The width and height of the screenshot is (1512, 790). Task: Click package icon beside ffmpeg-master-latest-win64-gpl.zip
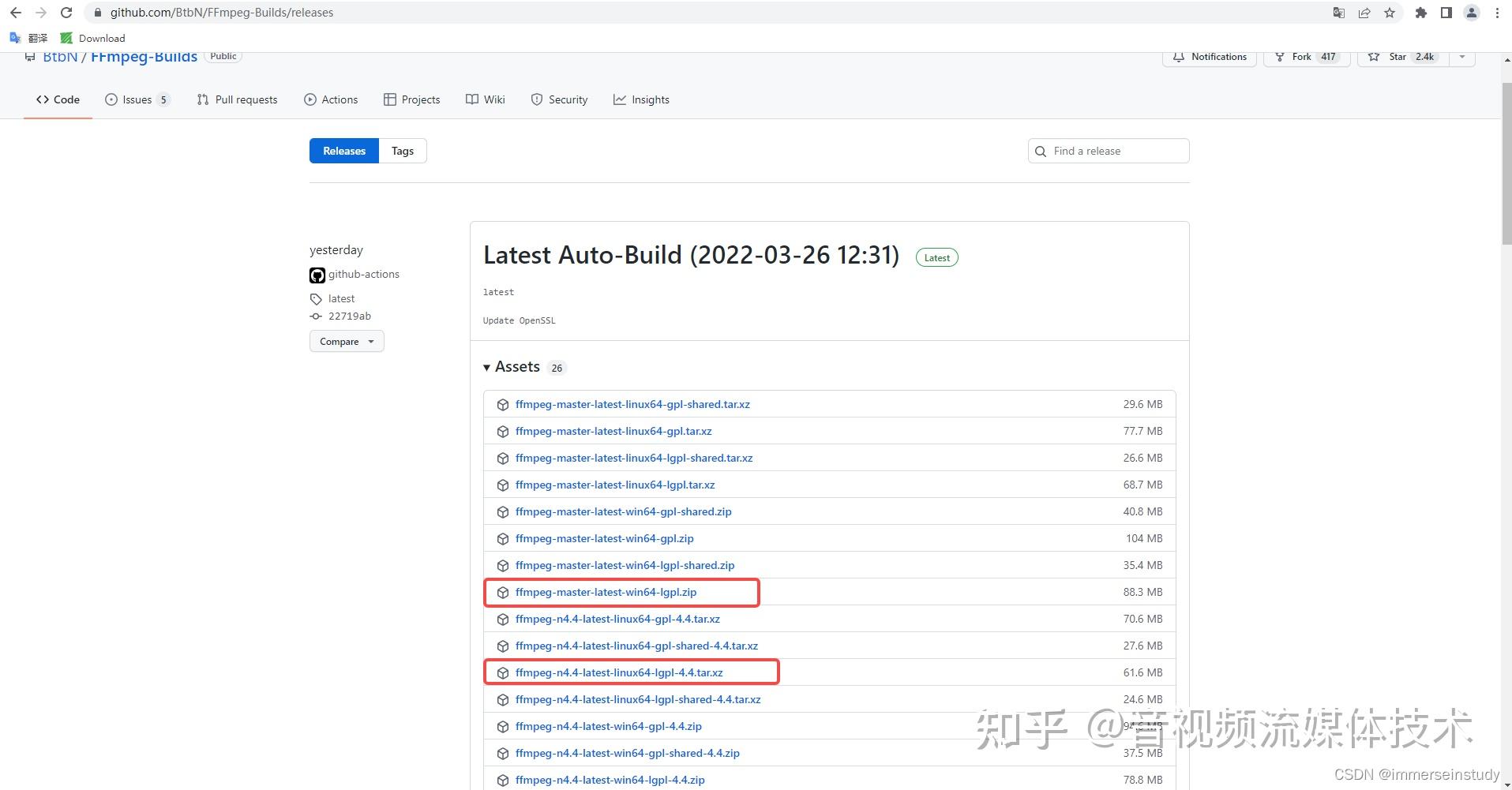(503, 539)
